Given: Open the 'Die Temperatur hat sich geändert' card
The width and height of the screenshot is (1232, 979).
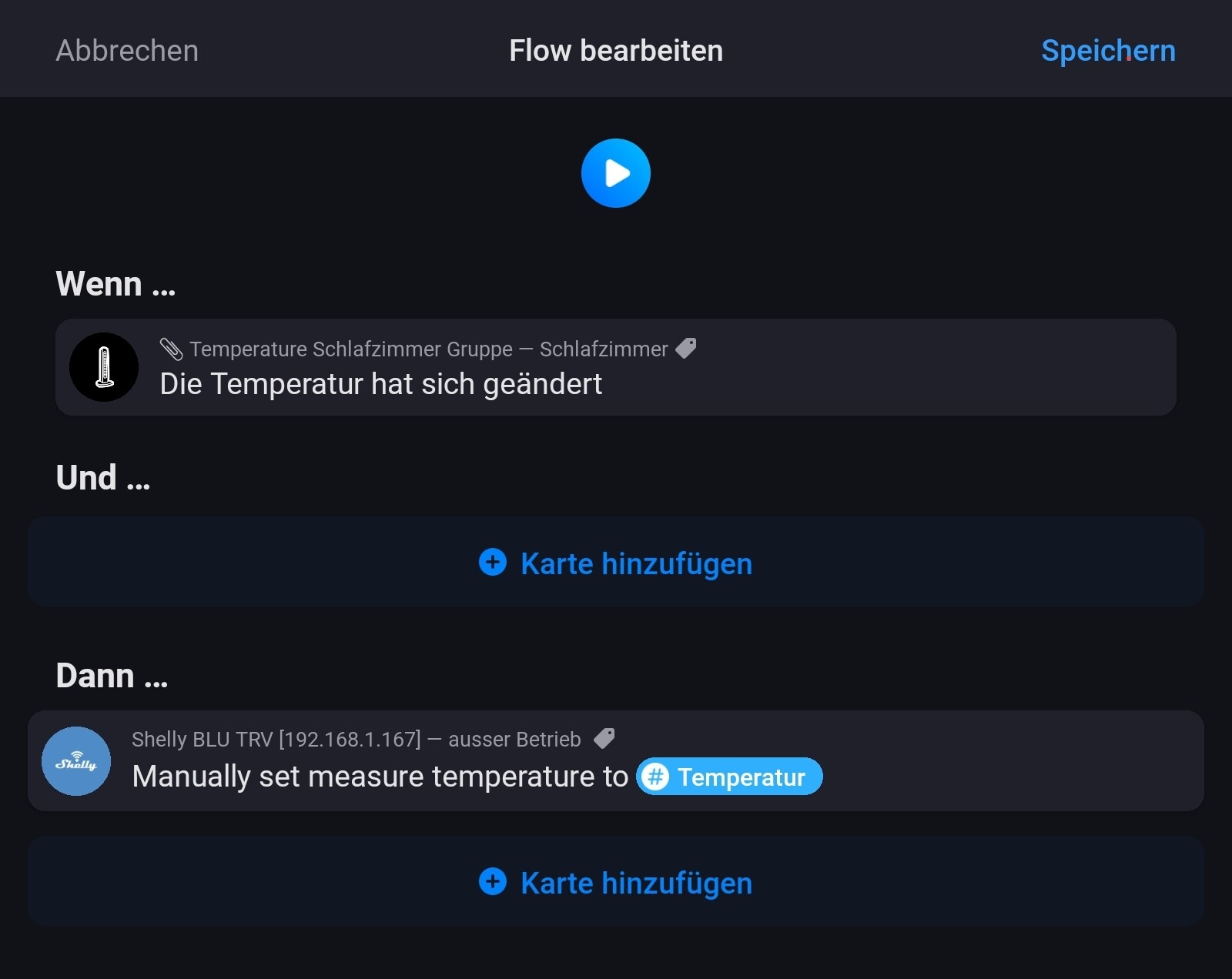Looking at the screenshot, I should coord(380,384).
